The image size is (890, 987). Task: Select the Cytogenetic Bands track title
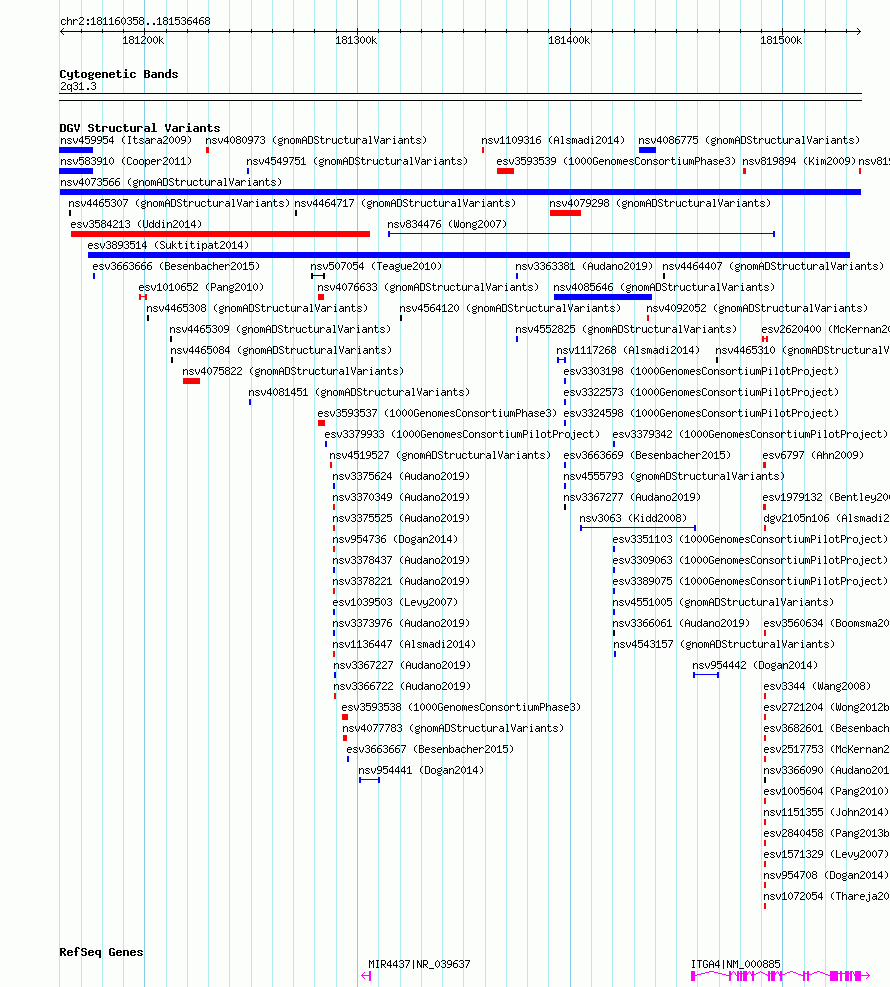pos(119,74)
